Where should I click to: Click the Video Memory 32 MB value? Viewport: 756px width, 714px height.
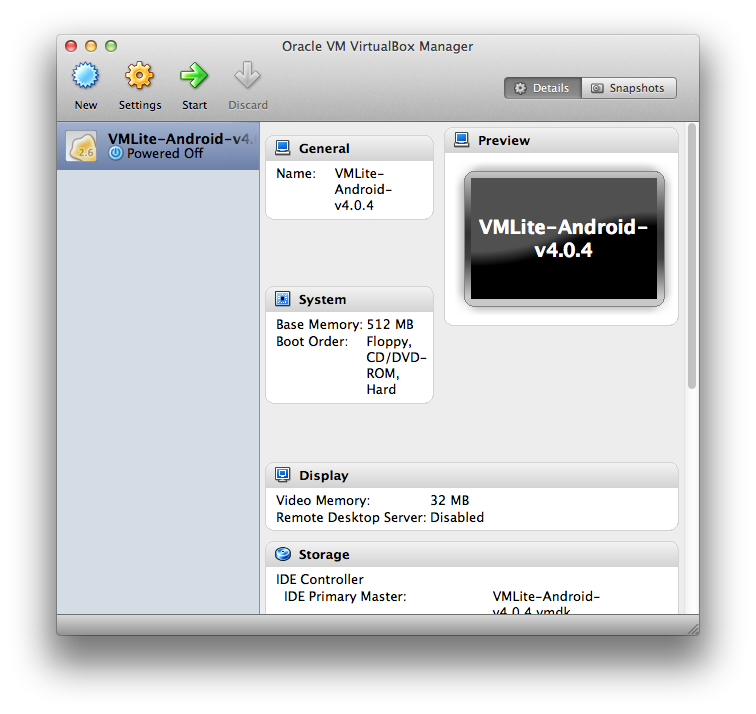tap(449, 500)
